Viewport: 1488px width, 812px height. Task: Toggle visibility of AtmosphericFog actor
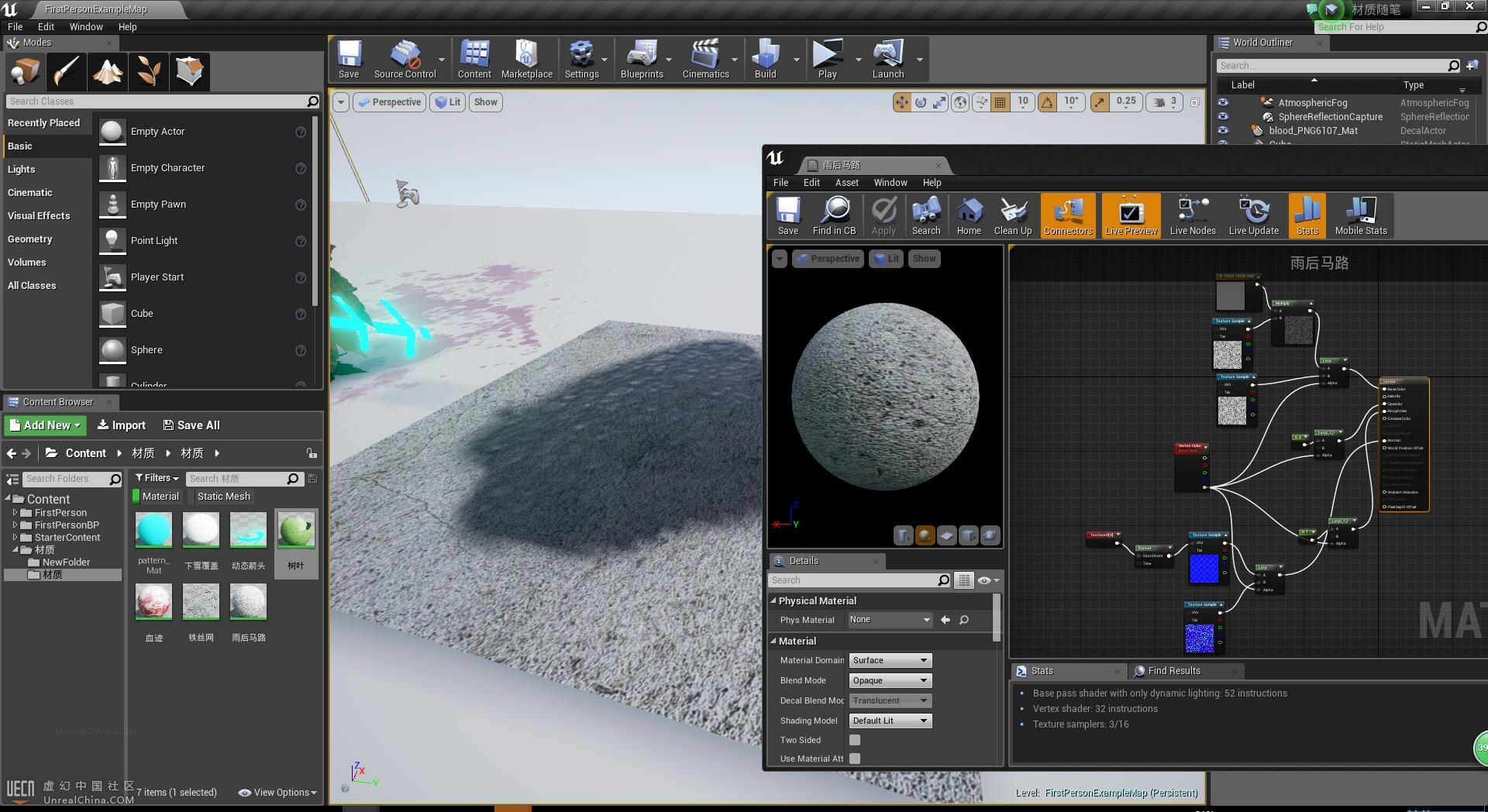point(1223,102)
